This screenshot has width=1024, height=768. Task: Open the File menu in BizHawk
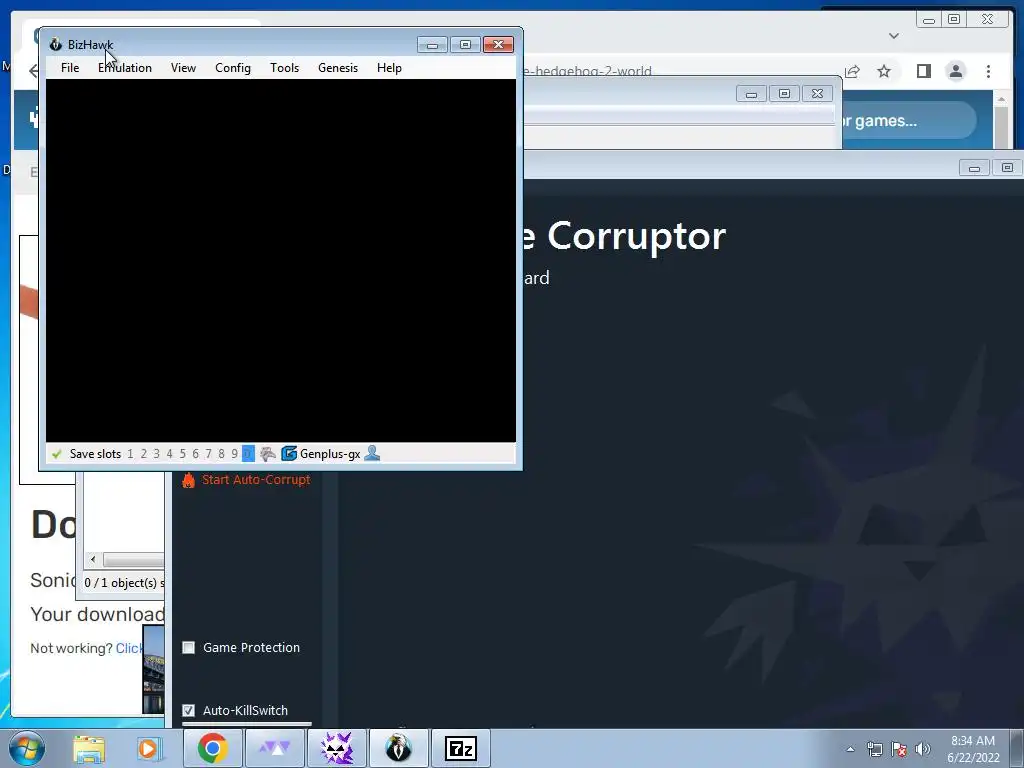[70, 68]
